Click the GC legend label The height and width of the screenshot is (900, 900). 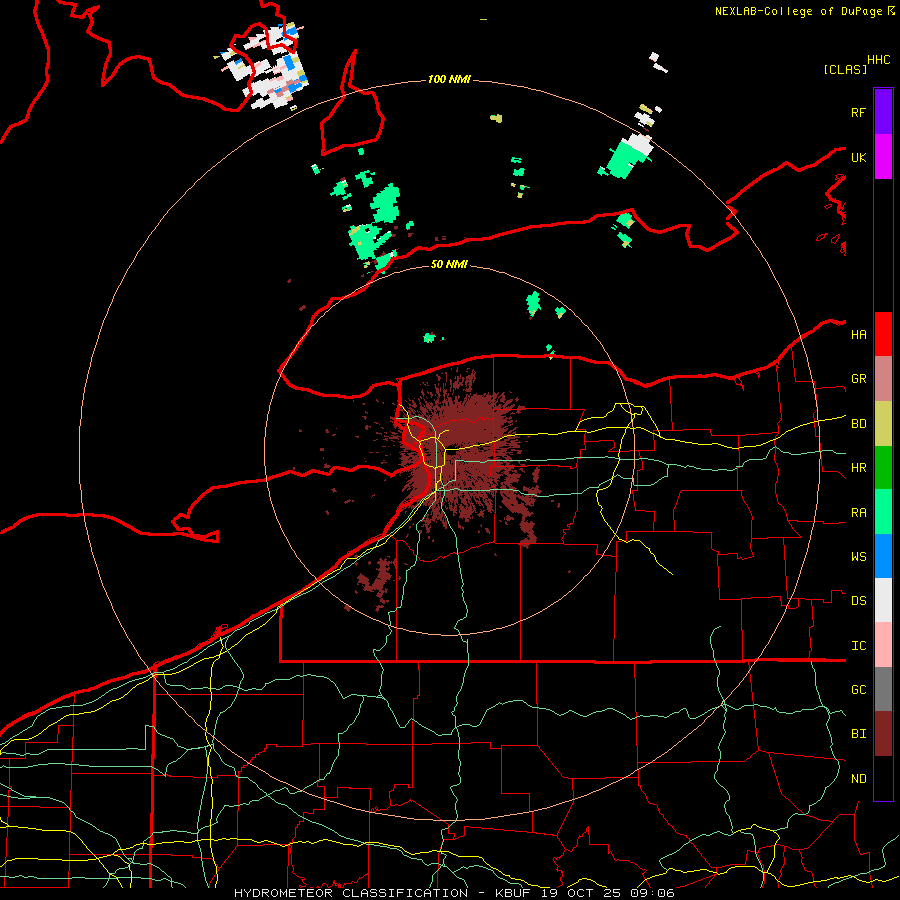[x=858, y=690]
